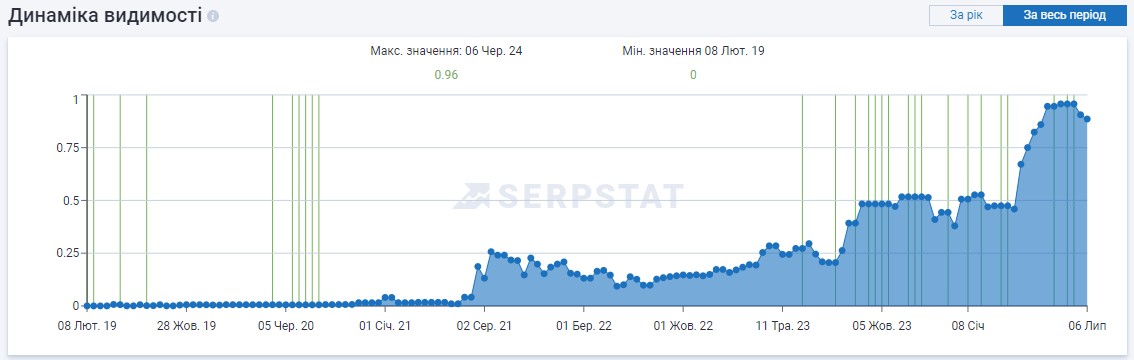Click the Мін. значення 08 Лют. 19 text
Viewport: 1134px width, 360px height.
693,51
